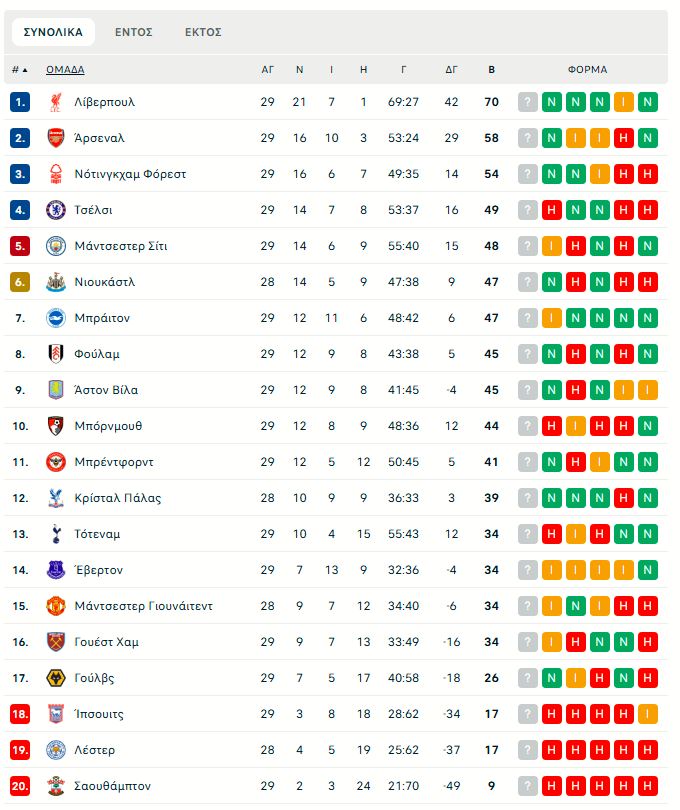This screenshot has width=680, height=810.
Task: Sort standings by the ΟΜΑΔΑ column header
Action: tap(65, 70)
